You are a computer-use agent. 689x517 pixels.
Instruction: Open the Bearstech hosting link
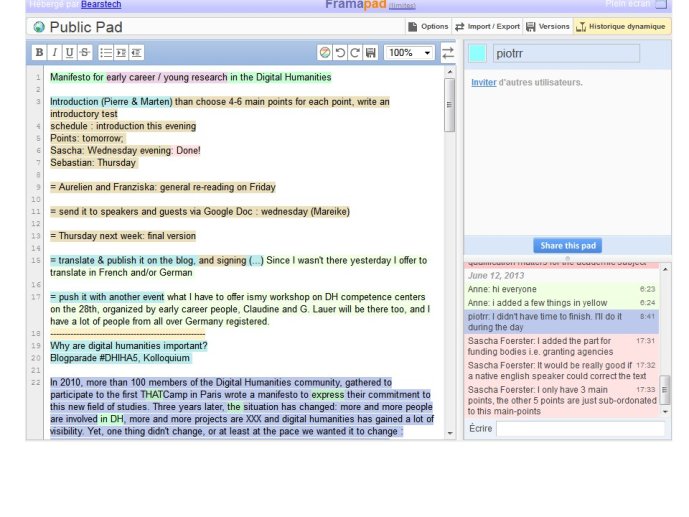101,4
